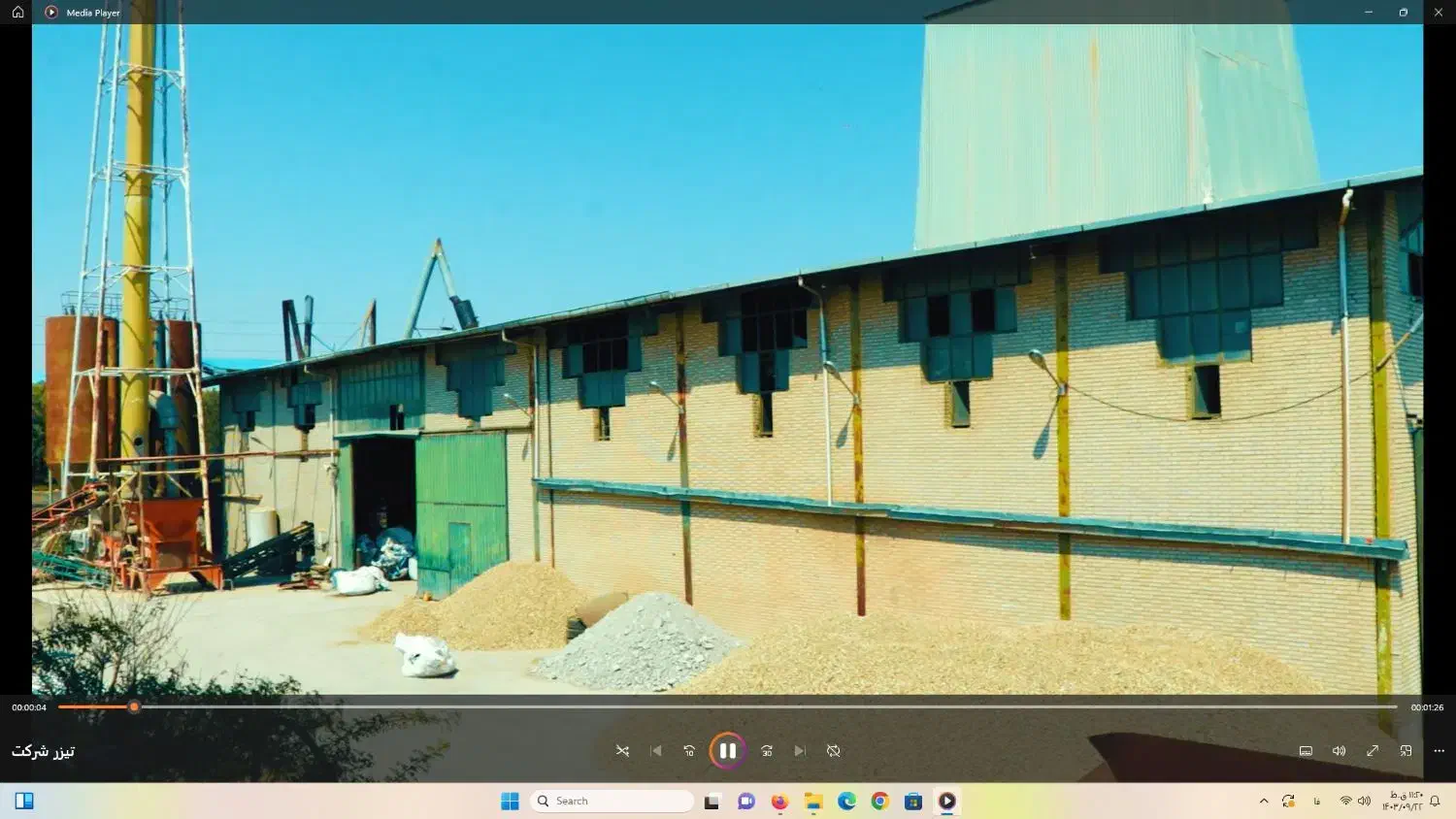Skip back 10 seconds
Screen dimensions: 1456x819
(x=689, y=751)
